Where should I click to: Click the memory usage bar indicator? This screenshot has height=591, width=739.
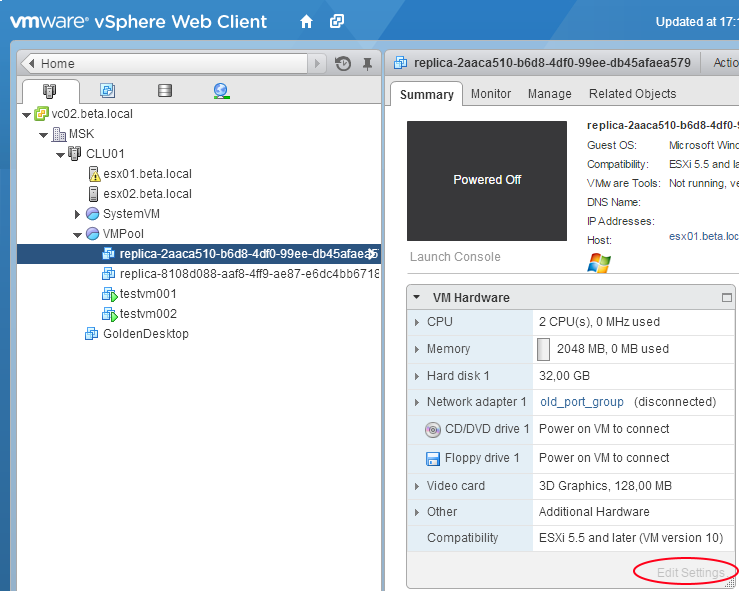(543, 349)
